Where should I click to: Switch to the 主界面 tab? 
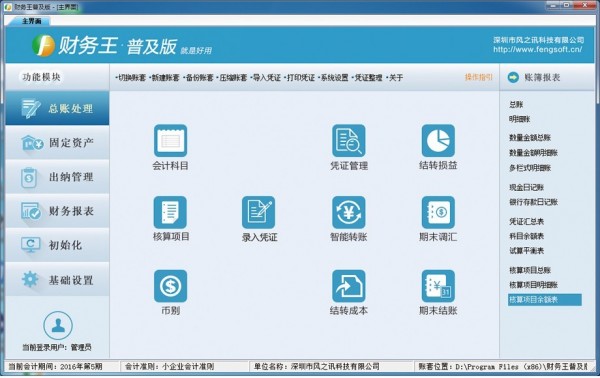point(31,21)
